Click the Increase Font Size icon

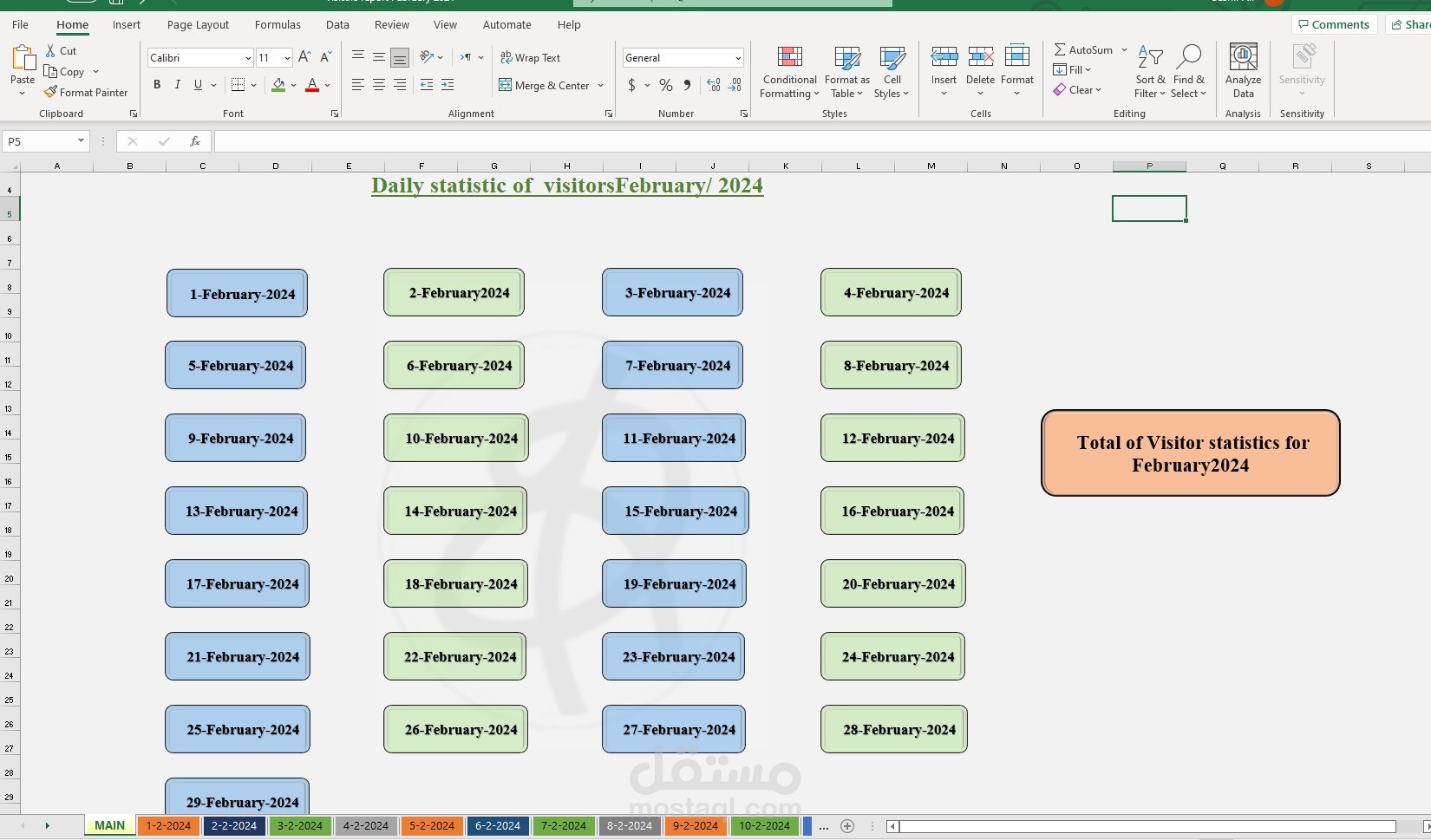(x=304, y=57)
